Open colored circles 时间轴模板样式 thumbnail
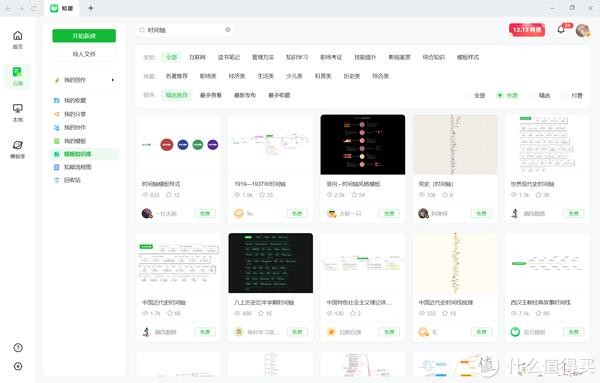 178,145
